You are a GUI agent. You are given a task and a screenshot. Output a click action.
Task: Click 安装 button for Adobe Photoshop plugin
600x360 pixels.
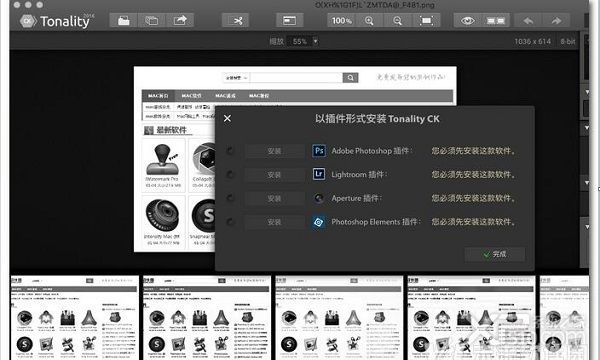pyautogui.click(x=274, y=151)
